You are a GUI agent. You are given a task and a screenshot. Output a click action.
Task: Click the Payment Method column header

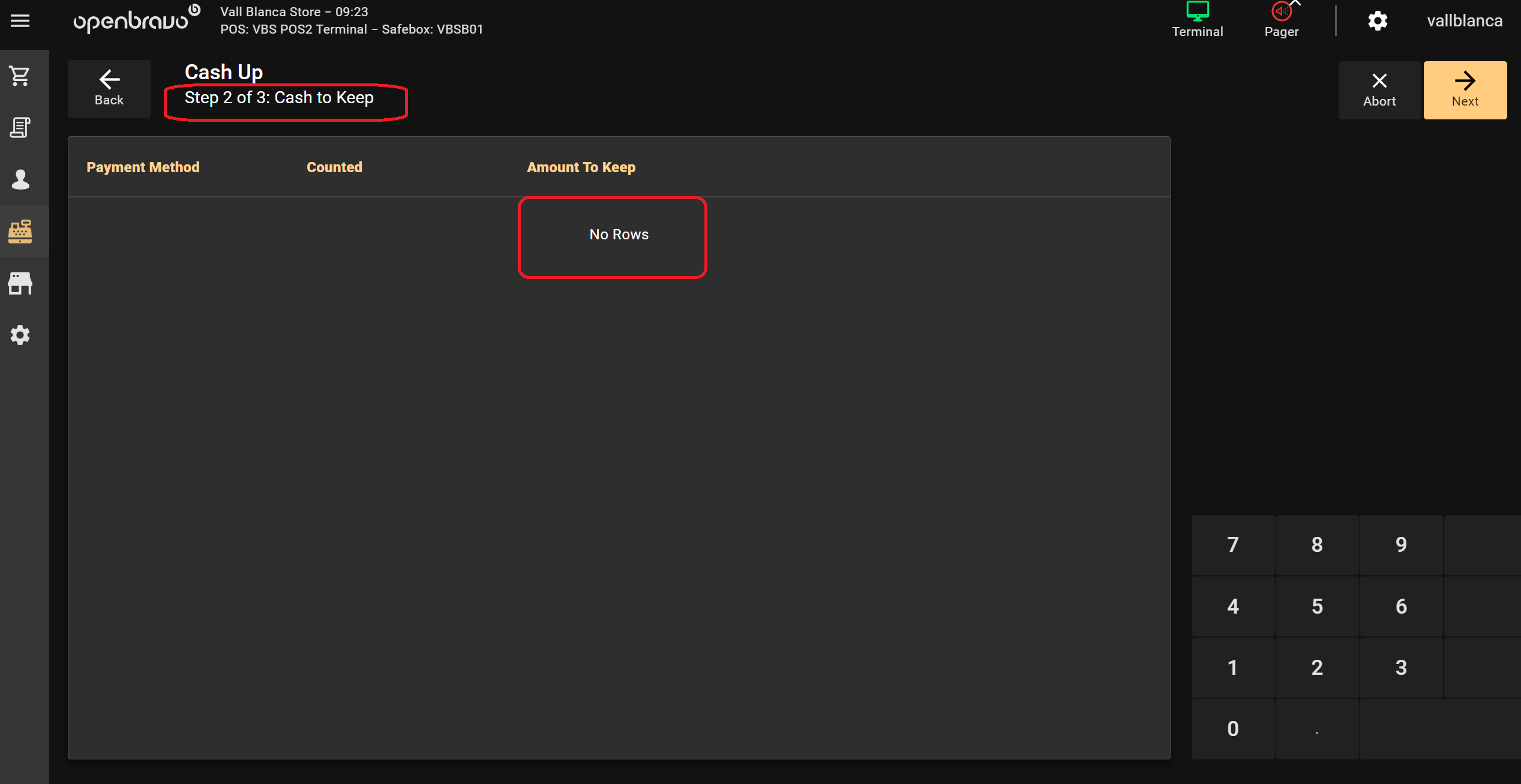click(143, 167)
